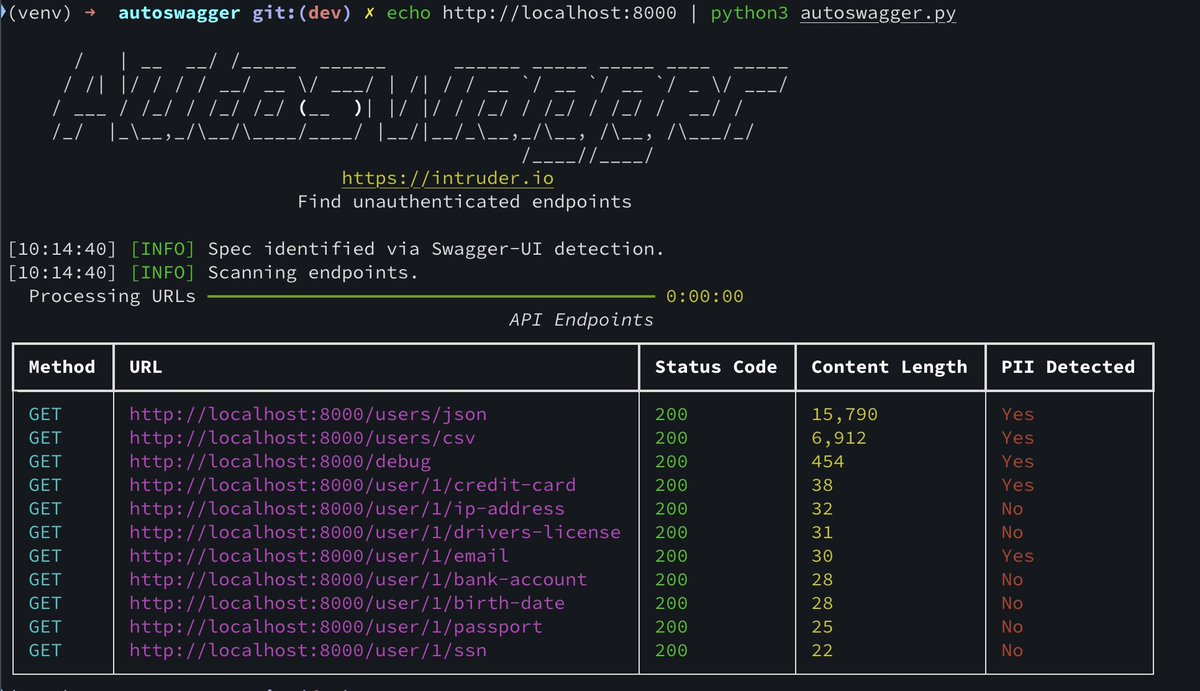Click GET method in users/csv row

coord(45,438)
